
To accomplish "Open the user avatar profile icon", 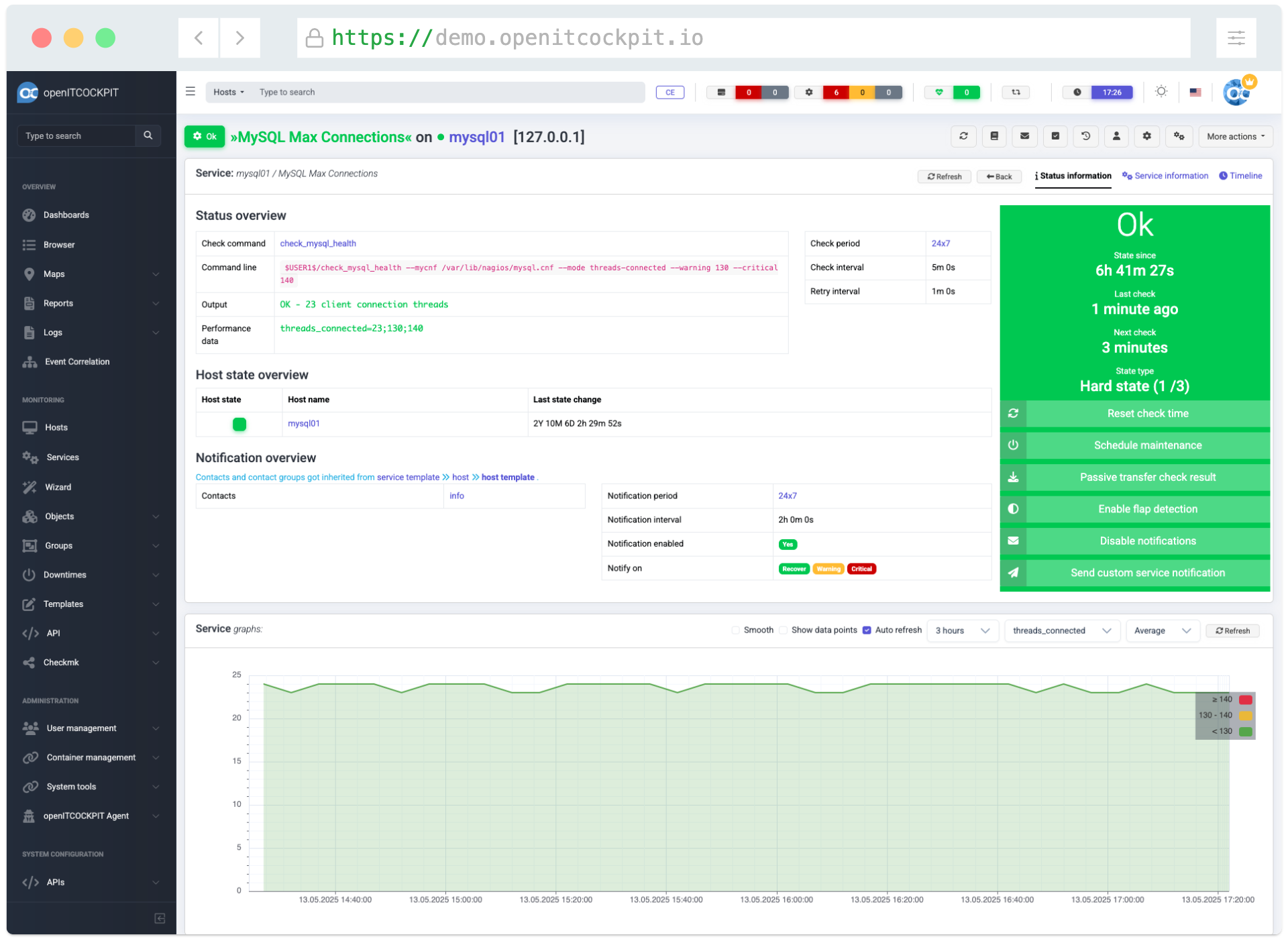I will point(1238,91).
